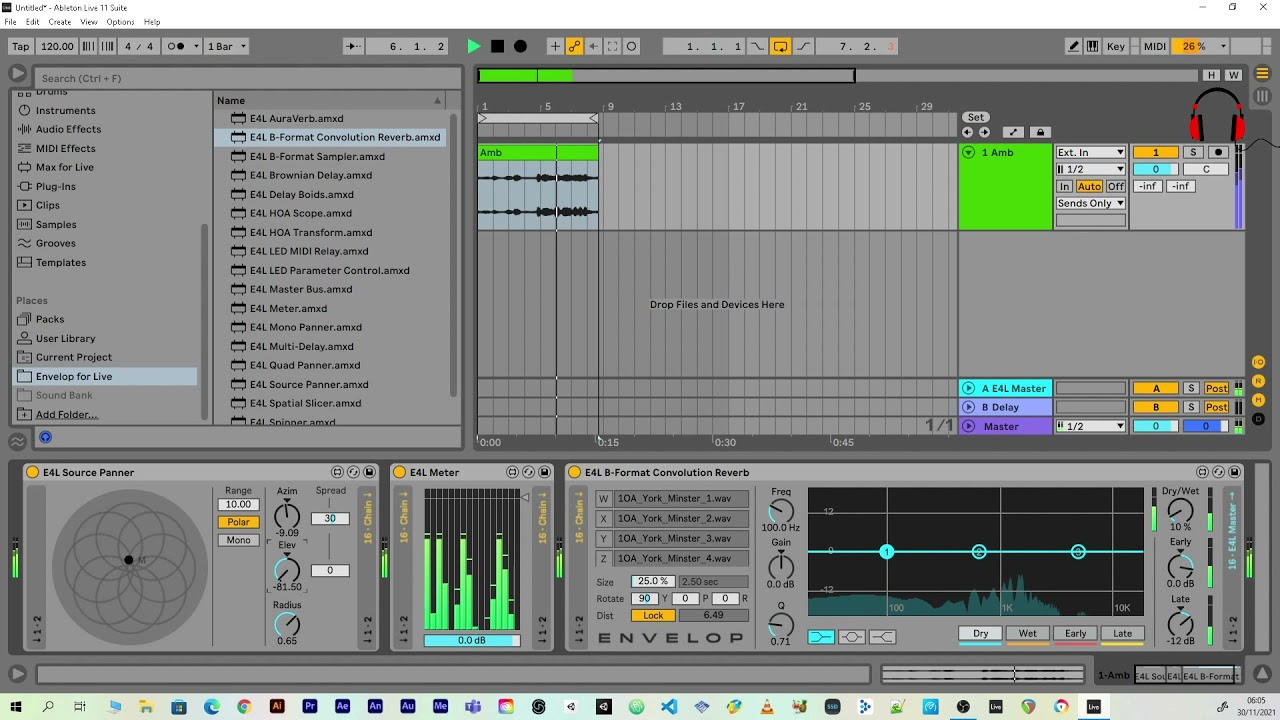Select E4L Meter.amxd file

pyautogui.click(x=288, y=308)
